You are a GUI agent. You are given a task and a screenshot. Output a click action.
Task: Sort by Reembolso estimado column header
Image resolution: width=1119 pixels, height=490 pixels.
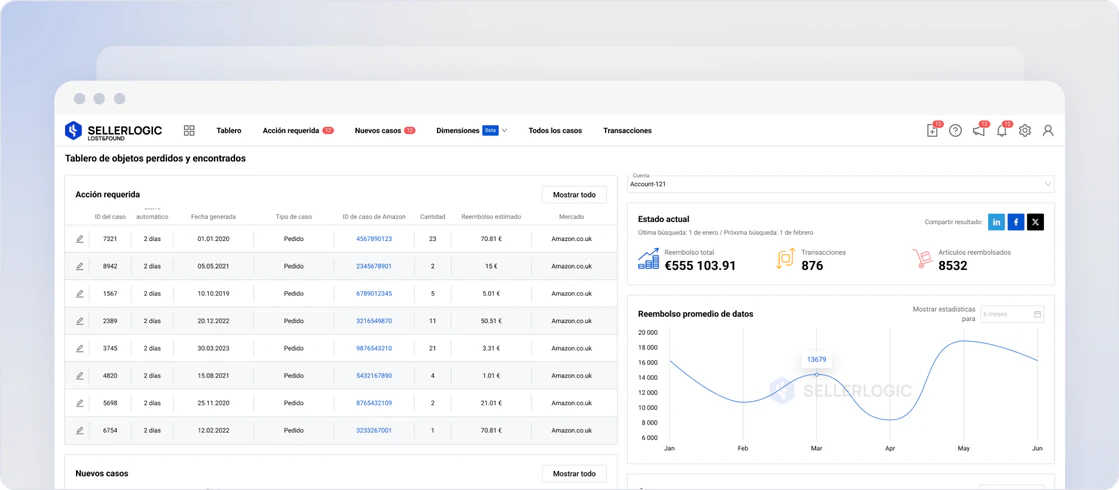[491, 217]
